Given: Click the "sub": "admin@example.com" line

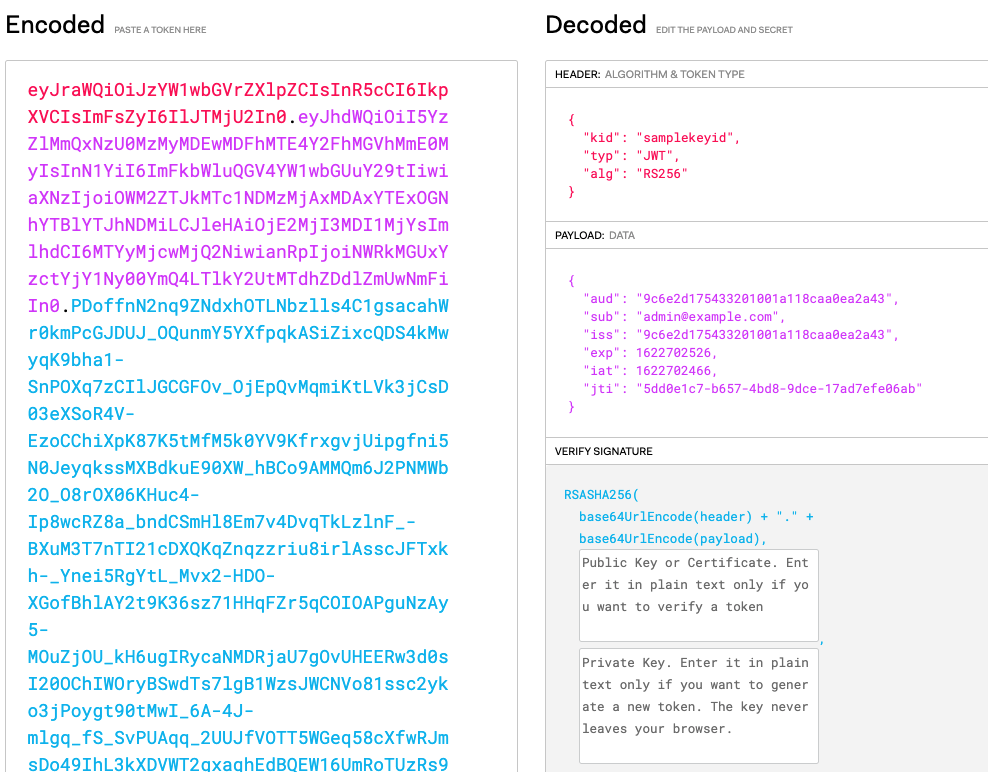Looking at the screenshot, I should coord(684,317).
